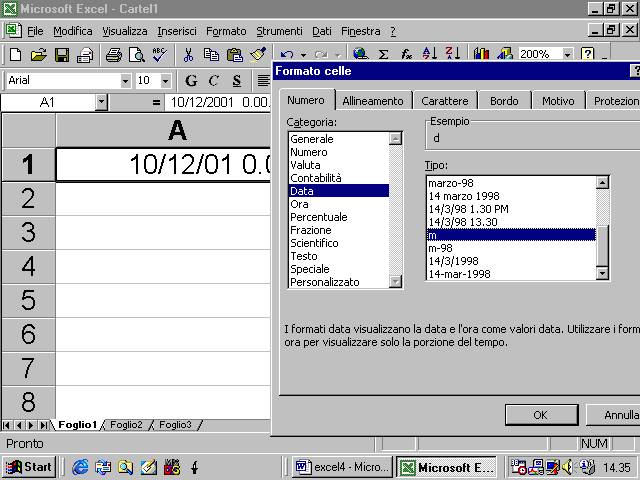Viewport: 640px width, 480px height.
Task: Sort ascending with the A-Z icon
Action: [x=430, y=54]
